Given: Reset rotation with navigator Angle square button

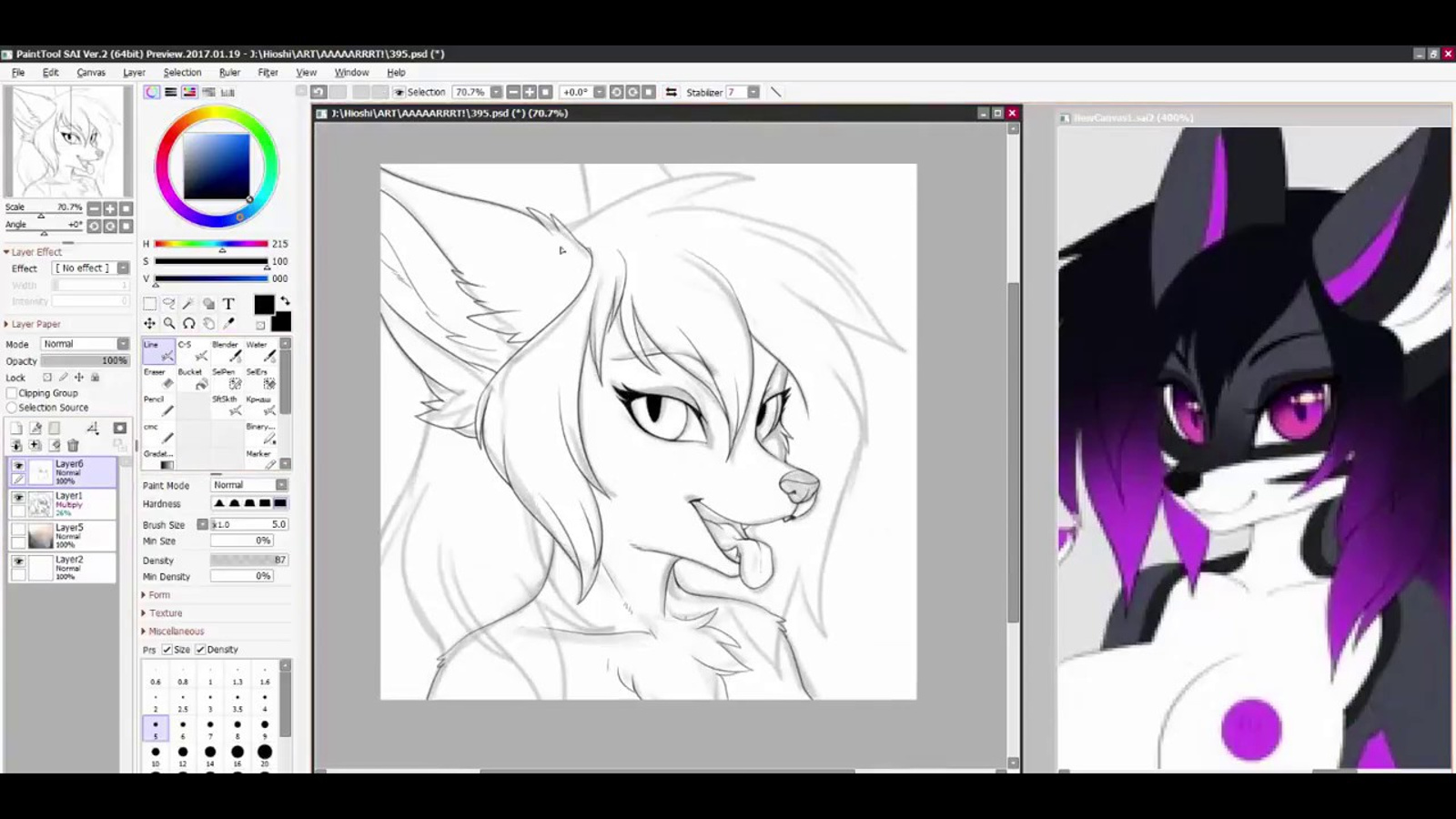Looking at the screenshot, I should click(126, 226).
